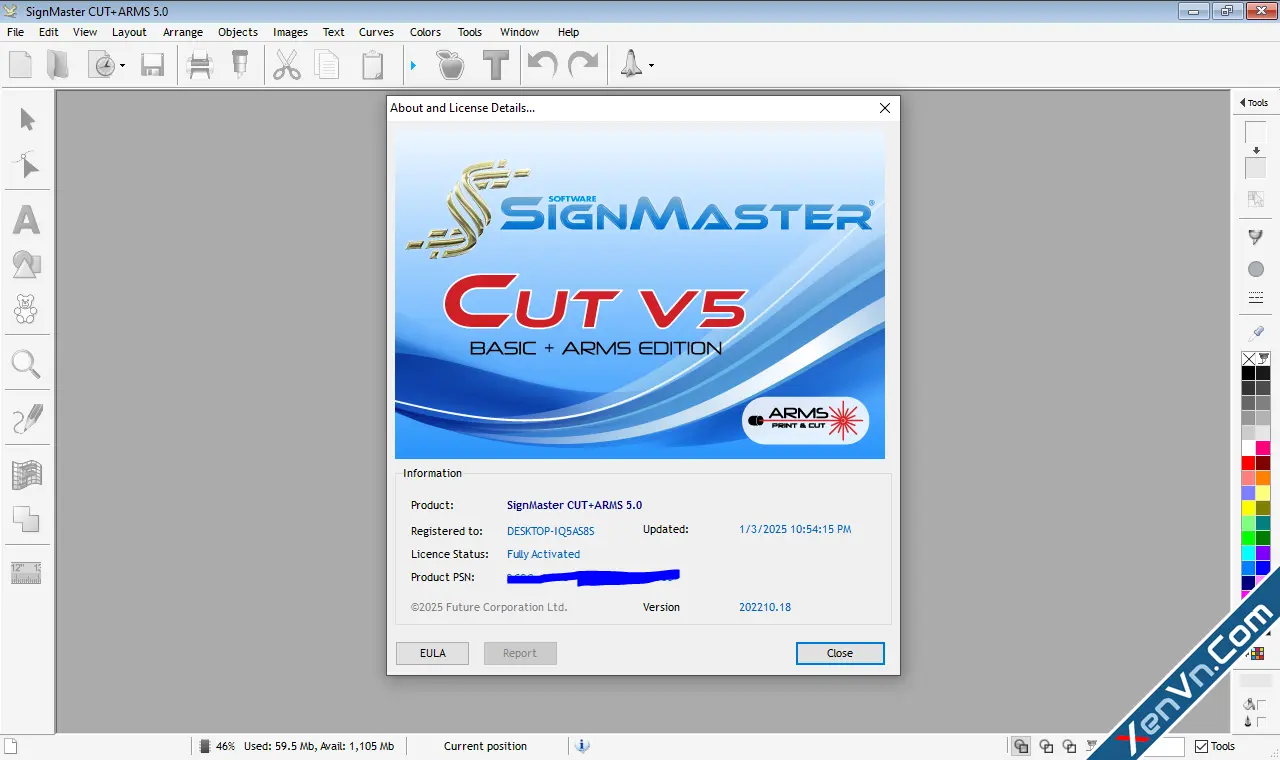This screenshot has width=1280, height=760.
Task: Pick the no-color X swatch
Action: (x=1249, y=358)
